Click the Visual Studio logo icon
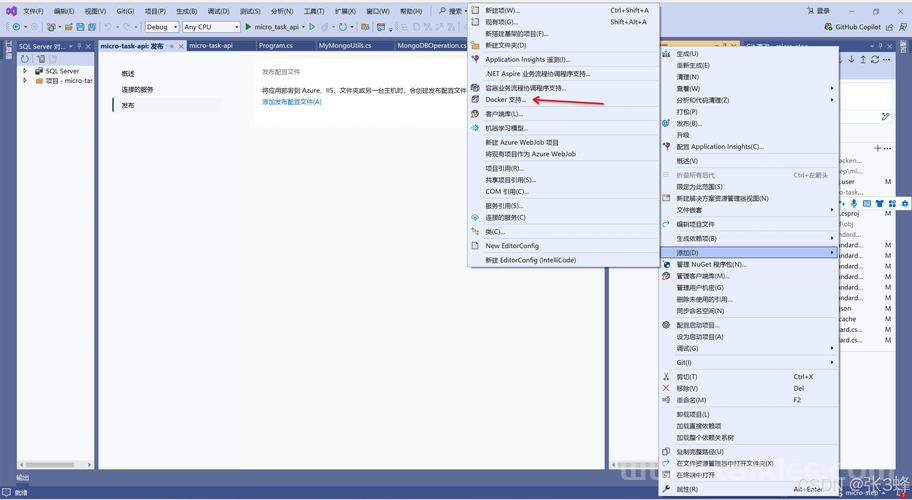 point(10,10)
